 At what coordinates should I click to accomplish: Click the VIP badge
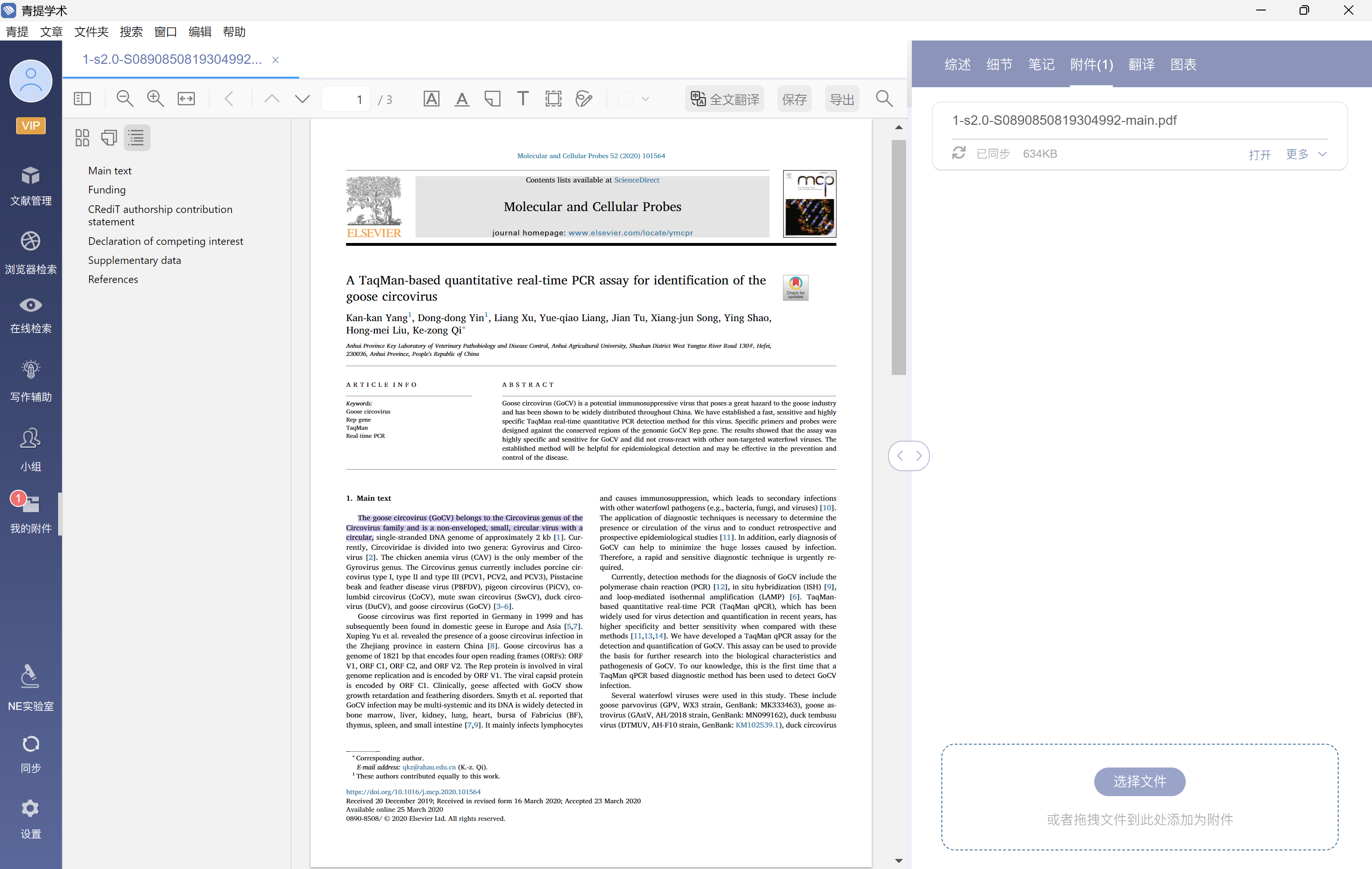(x=31, y=125)
